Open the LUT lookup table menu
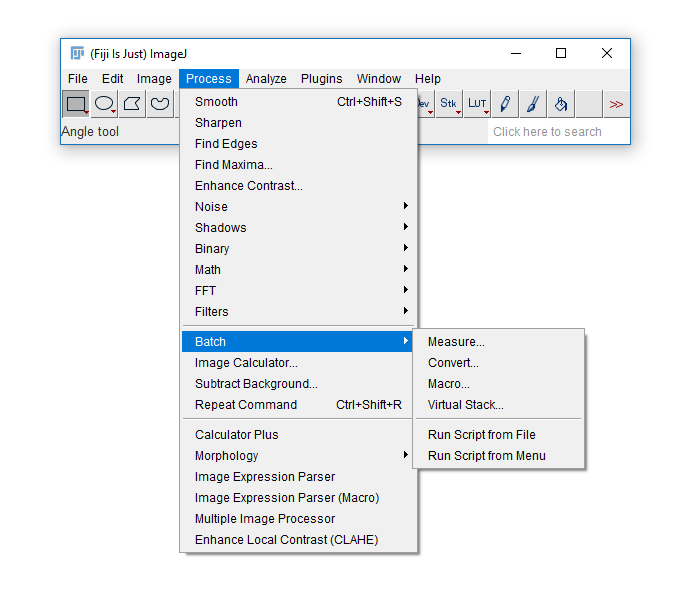This screenshot has width=687, height=597. [477, 104]
